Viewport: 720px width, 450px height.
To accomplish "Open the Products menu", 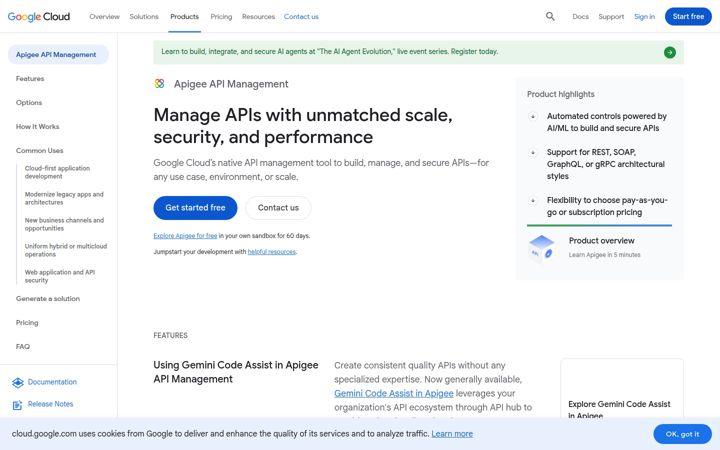I will point(185,17).
